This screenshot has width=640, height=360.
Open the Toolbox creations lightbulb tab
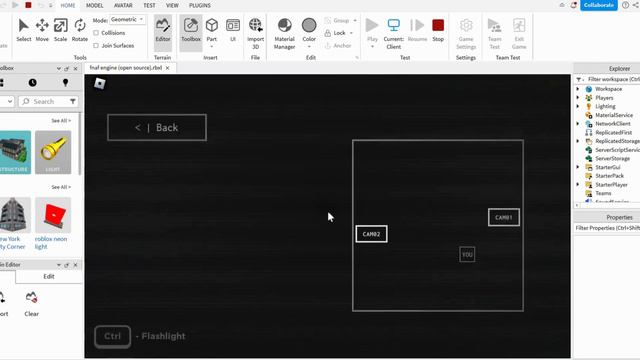coord(65,83)
